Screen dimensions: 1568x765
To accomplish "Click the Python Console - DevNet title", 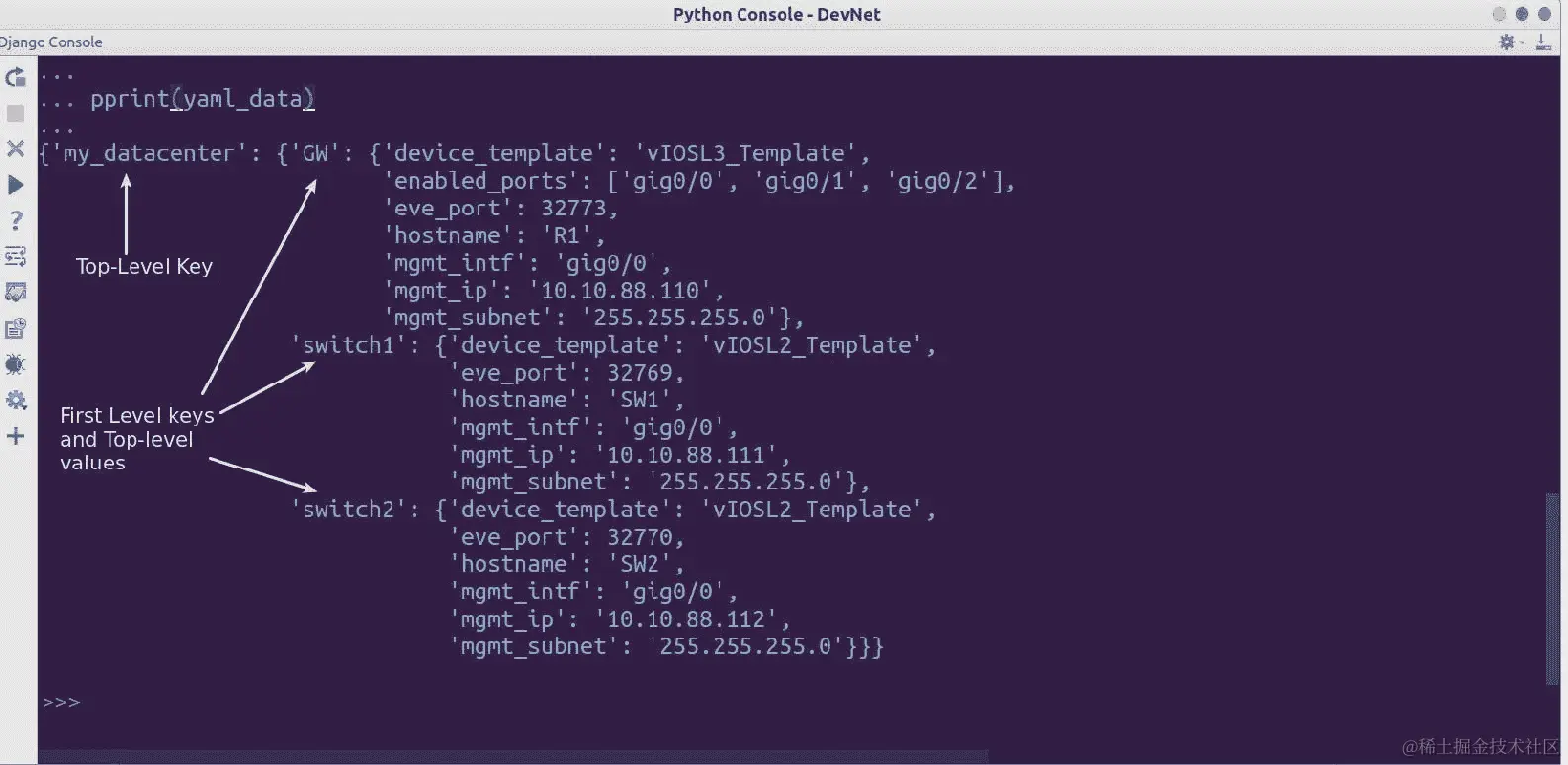I will 776,14.
